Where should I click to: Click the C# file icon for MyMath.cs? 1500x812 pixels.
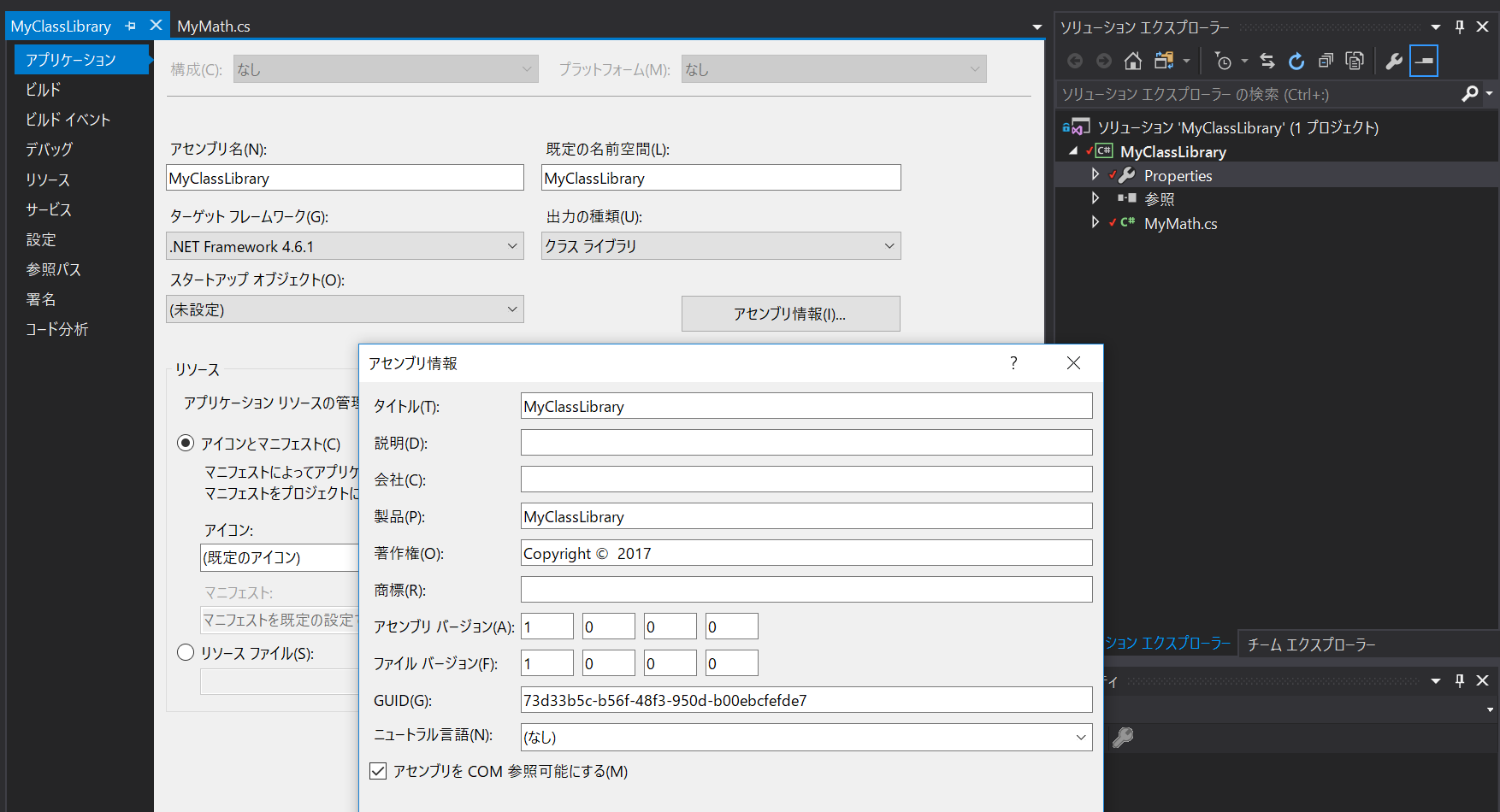[1128, 222]
